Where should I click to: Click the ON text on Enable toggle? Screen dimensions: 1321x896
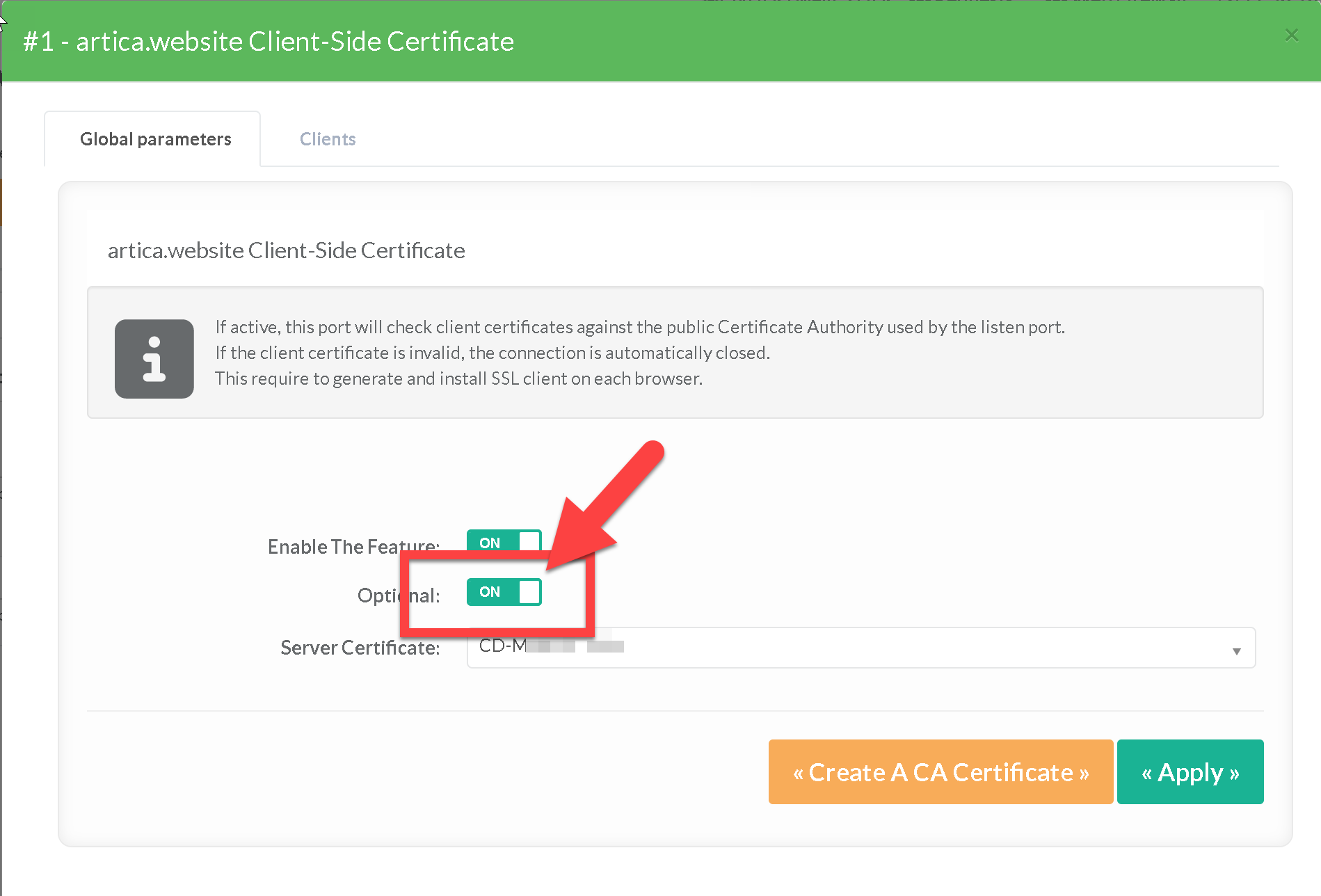[x=490, y=543]
